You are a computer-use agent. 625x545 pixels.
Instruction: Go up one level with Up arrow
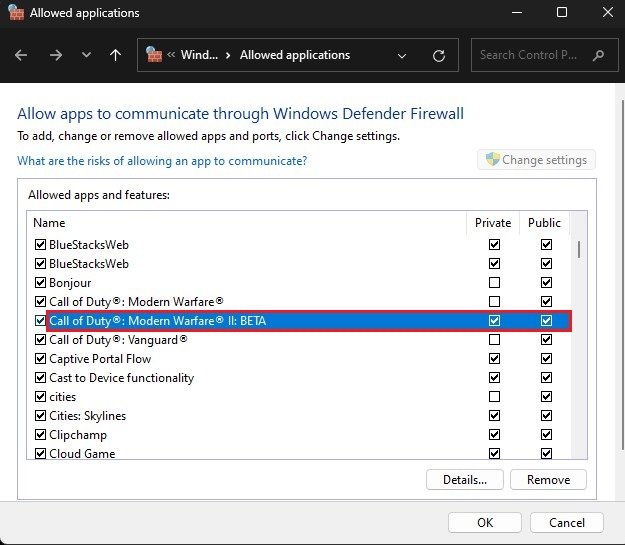(x=115, y=56)
